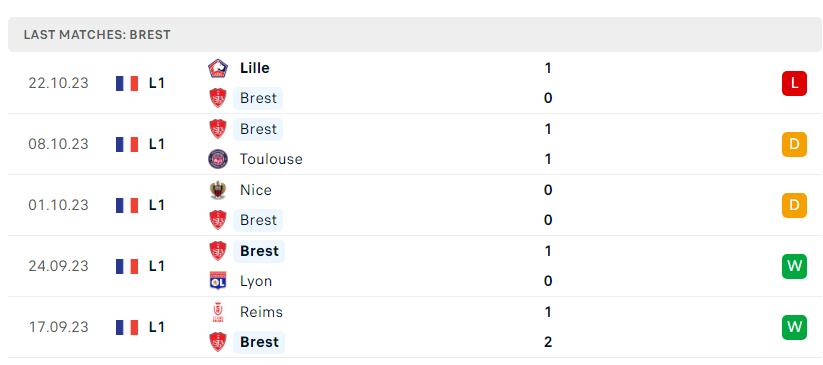This screenshot has width=823, height=365.
Task: Click L1 league label on 24.09.23 row
Action: pyautogui.click(x=157, y=266)
